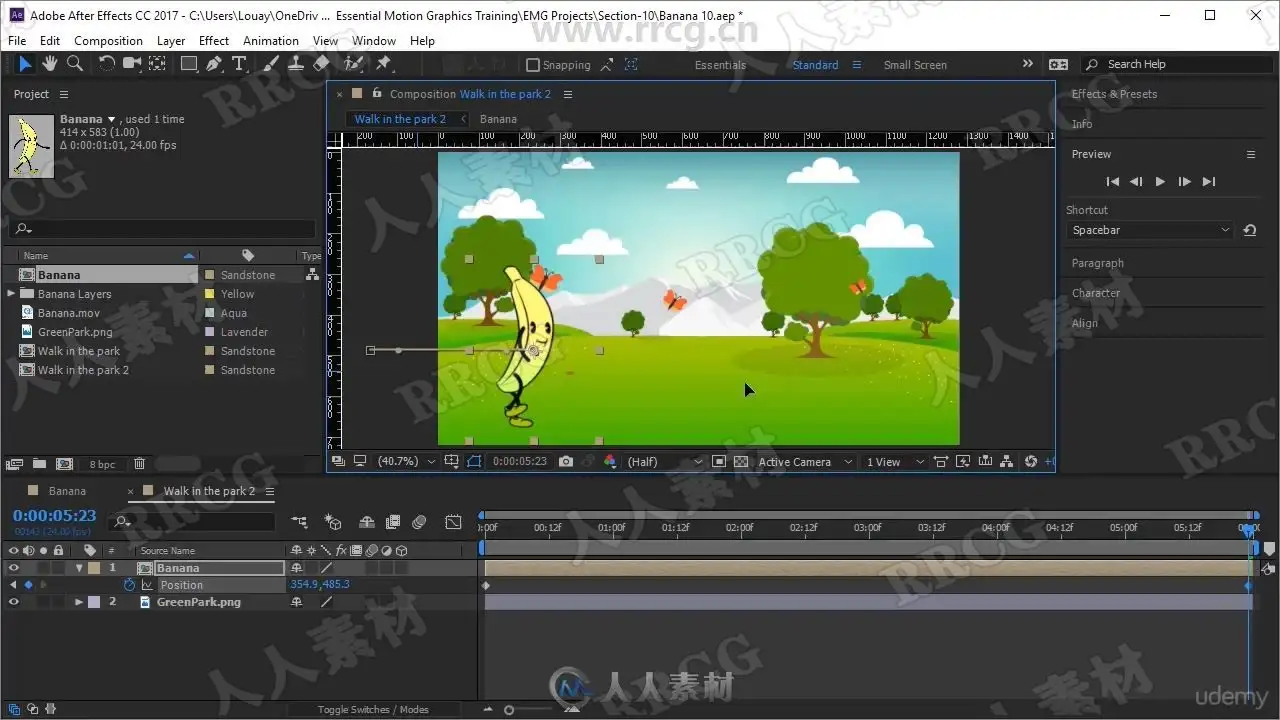Play the preview
The width and height of the screenshot is (1280, 720).
[1160, 182]
